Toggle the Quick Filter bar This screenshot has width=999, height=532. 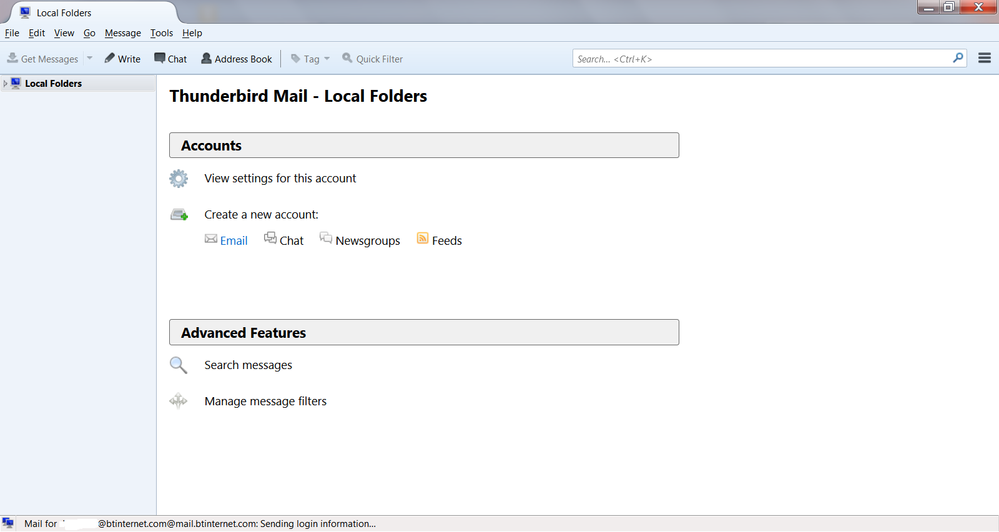pos(373,59)
